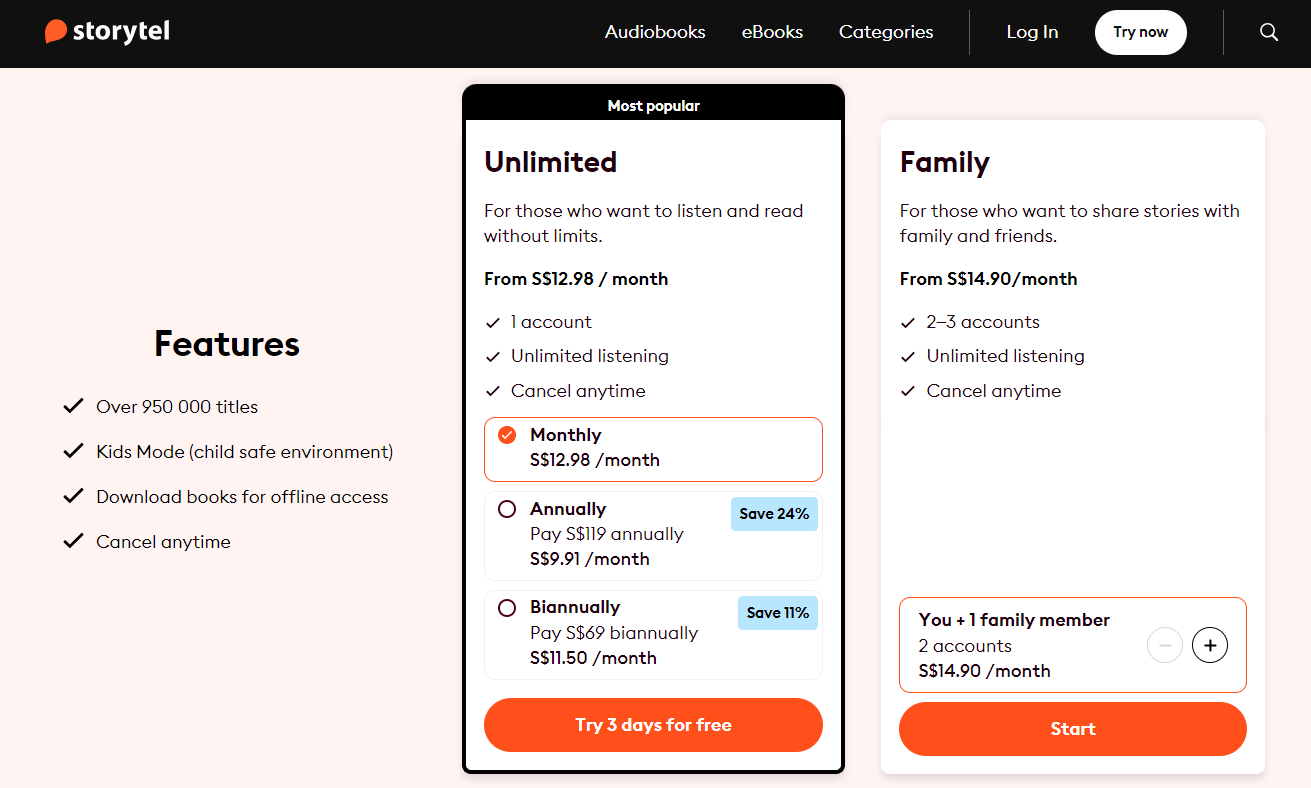Click 'Pay S$69 biannually' text

pyautogui.click(x=614, y=633)
